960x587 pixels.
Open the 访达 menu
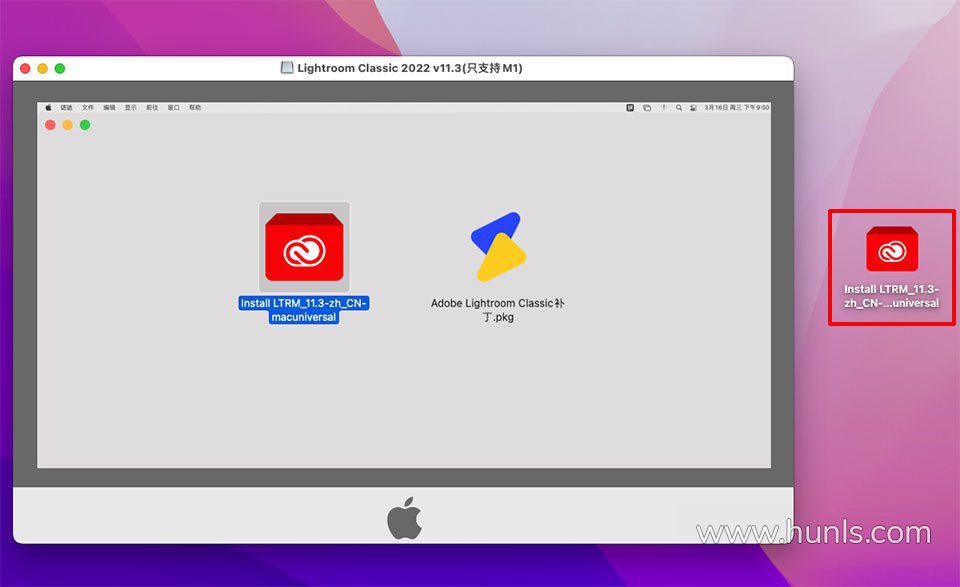66,108
